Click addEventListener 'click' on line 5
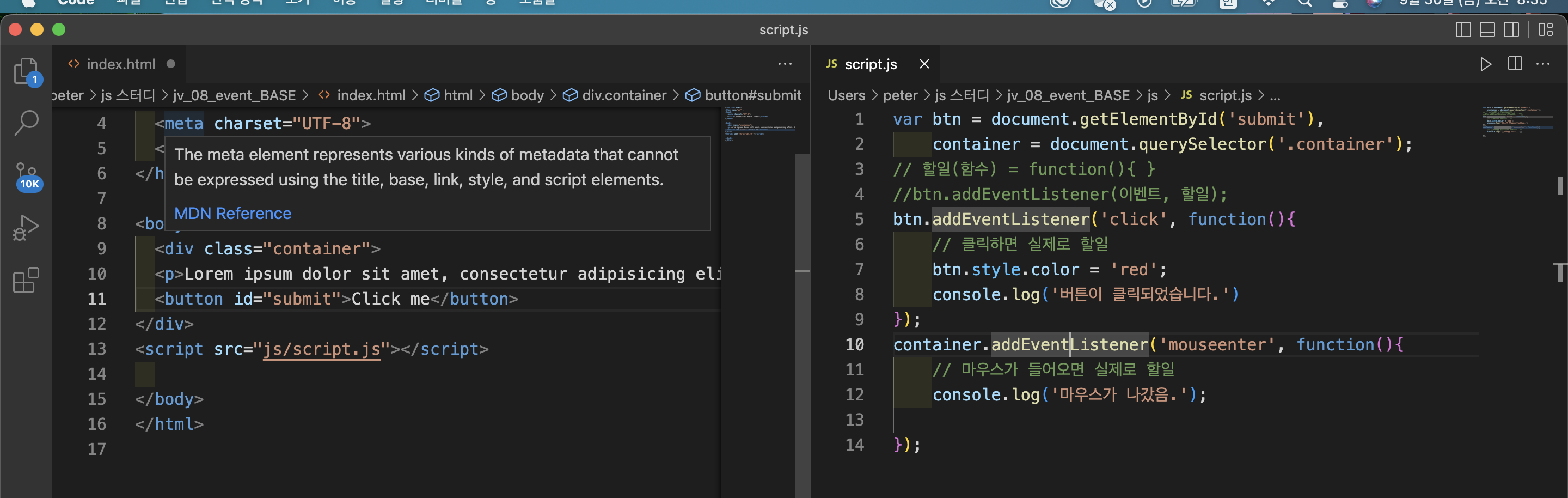1568x498 pixels. coord(1010,219)
